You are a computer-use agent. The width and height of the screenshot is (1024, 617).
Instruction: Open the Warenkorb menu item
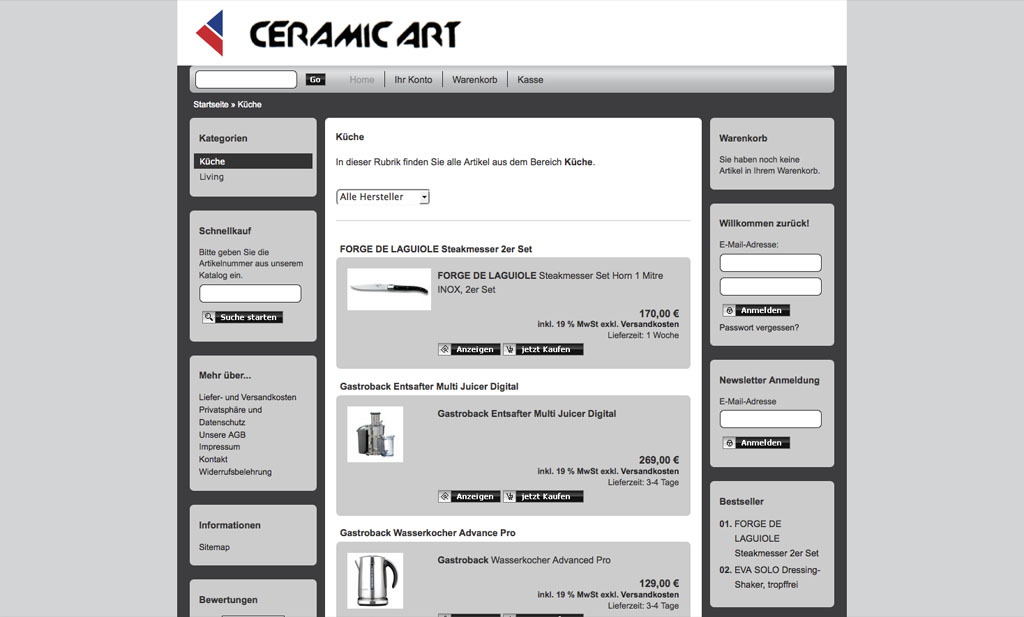click(475, 80)
